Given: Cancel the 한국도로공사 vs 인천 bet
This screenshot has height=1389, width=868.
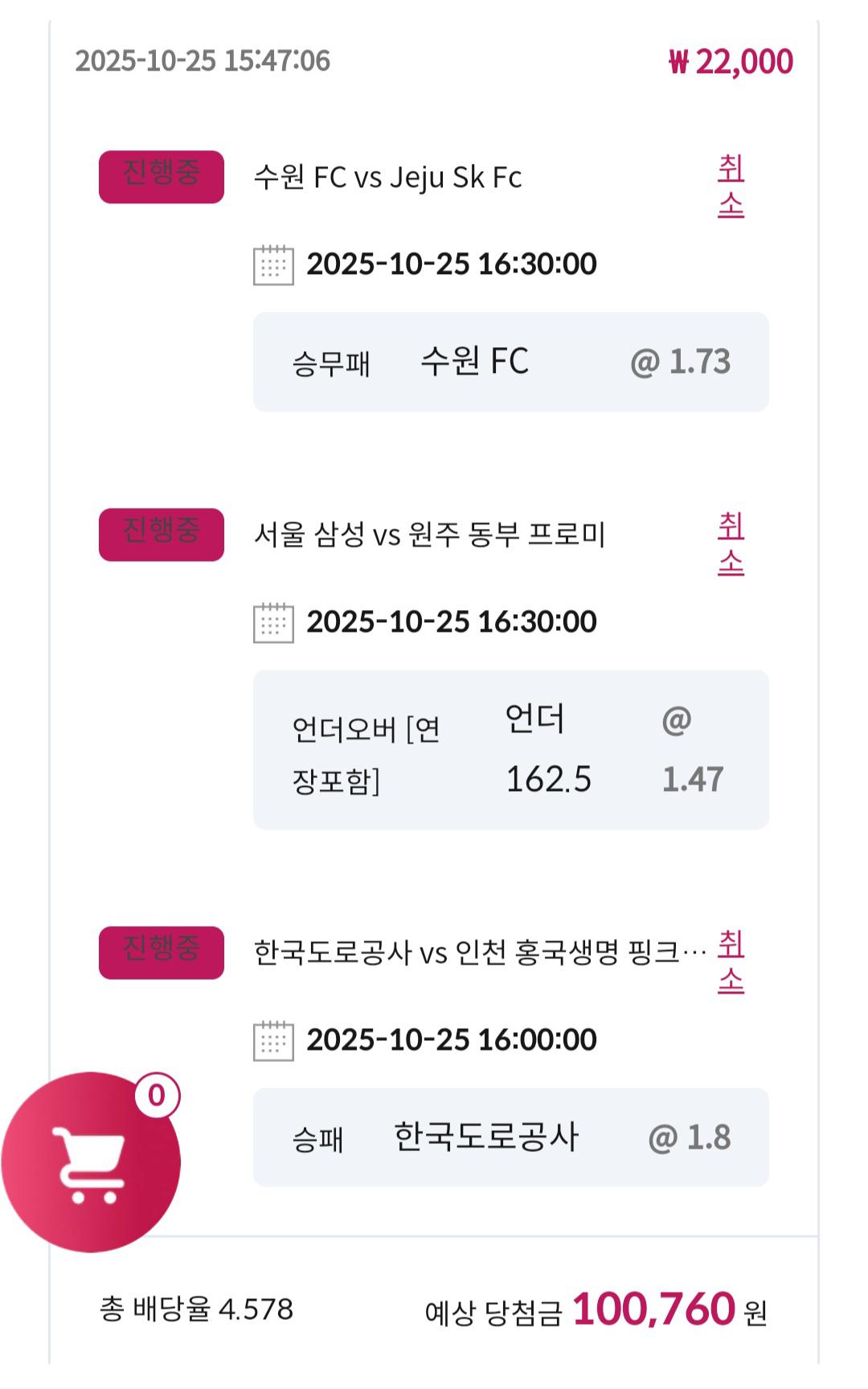Looking at the screenshot, I should coord(731,962).
